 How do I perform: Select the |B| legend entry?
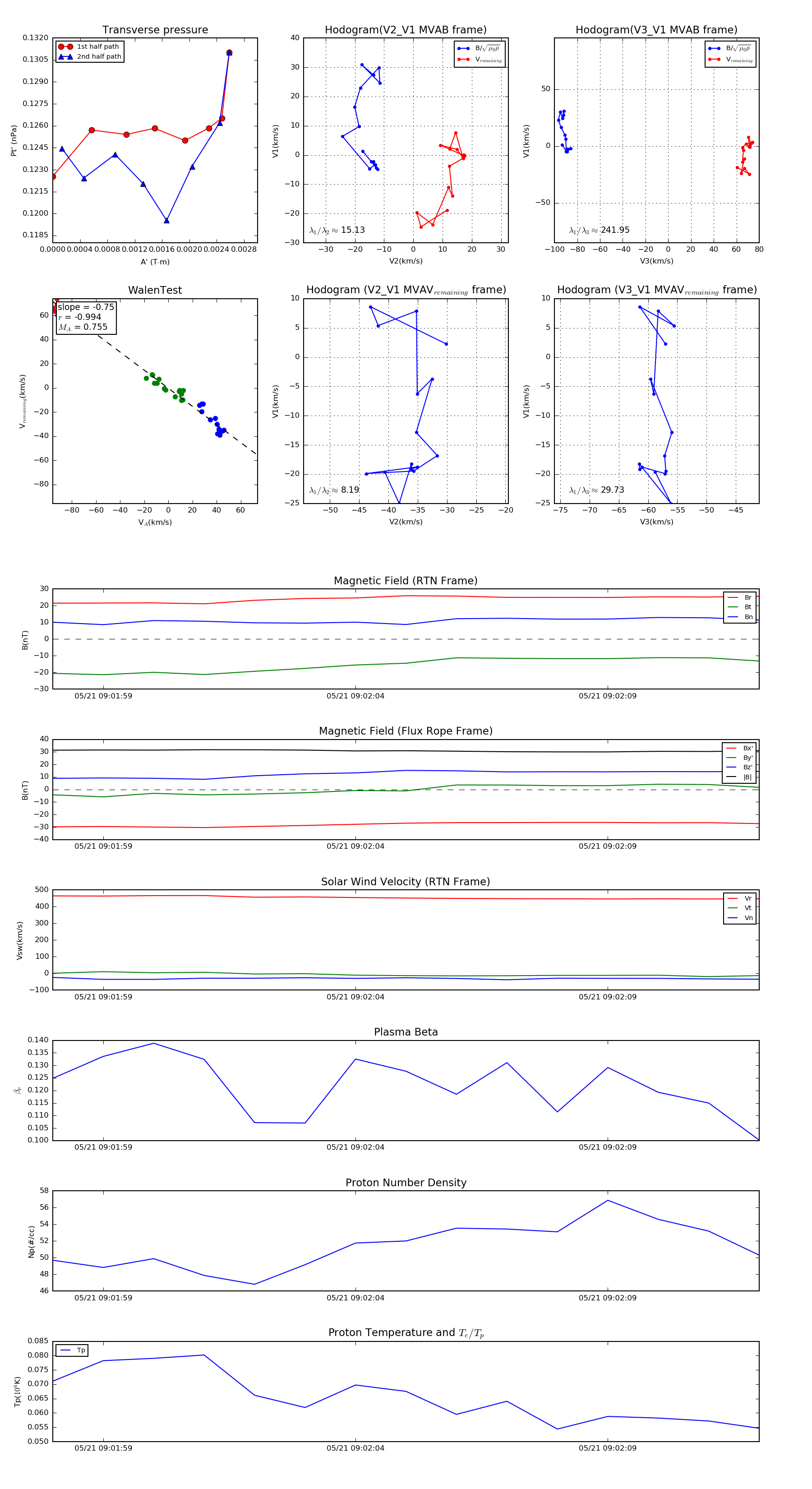tap(739, 777)
